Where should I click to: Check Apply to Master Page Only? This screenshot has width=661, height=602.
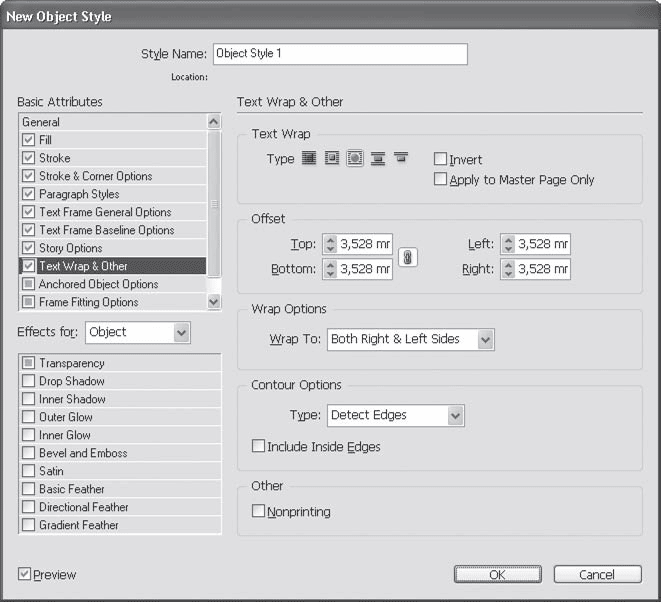coord(441,180)
